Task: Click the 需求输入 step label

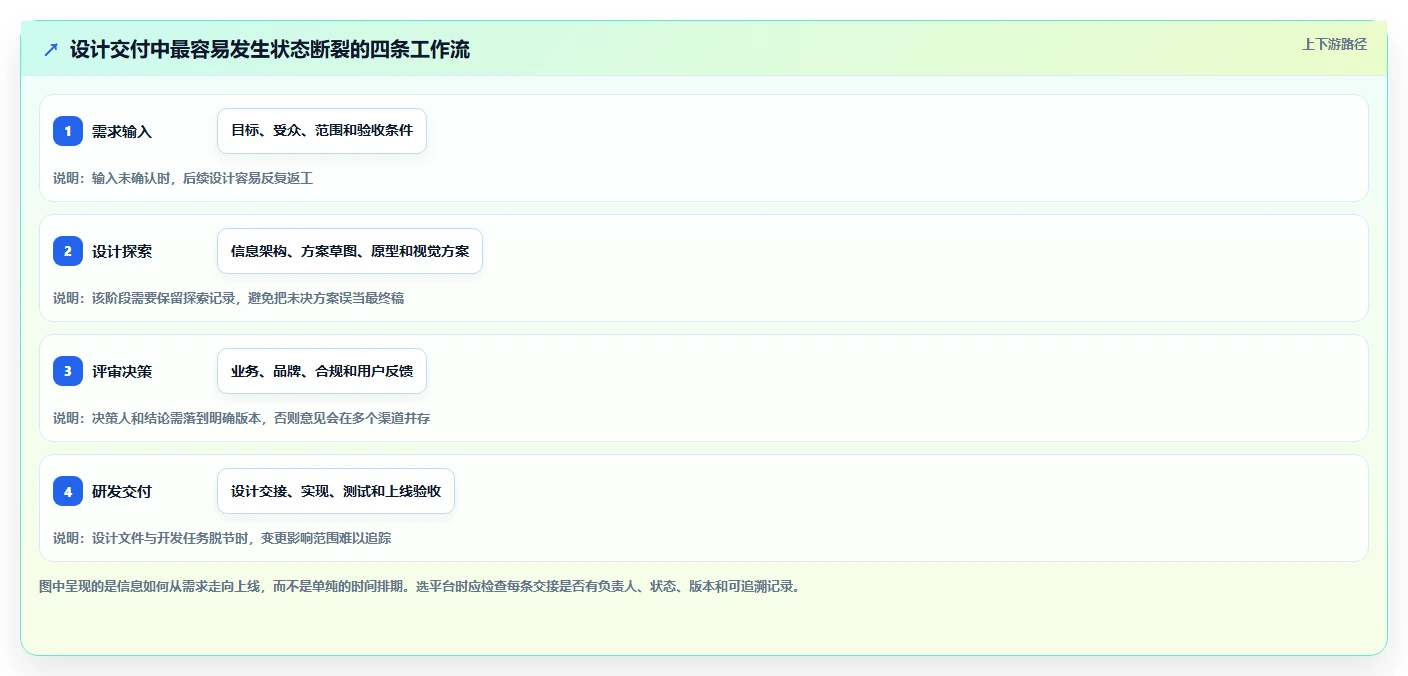Action: [122, 131]
